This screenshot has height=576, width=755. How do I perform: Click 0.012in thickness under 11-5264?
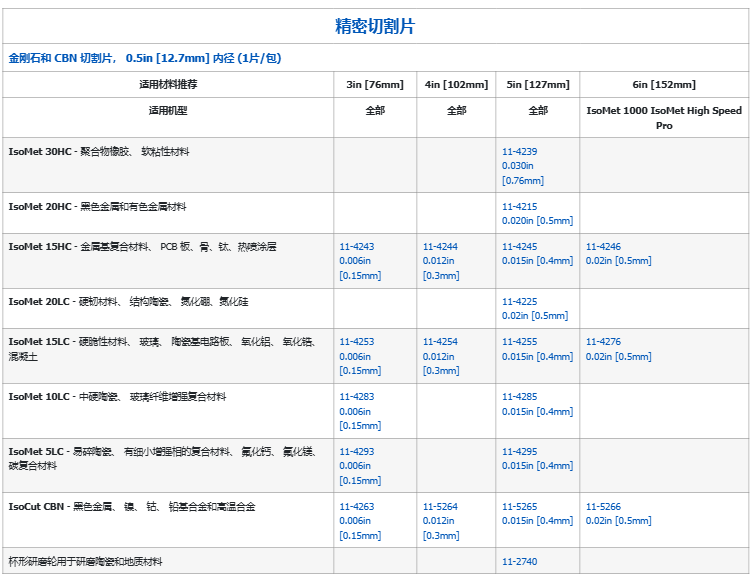click(439, 521)
